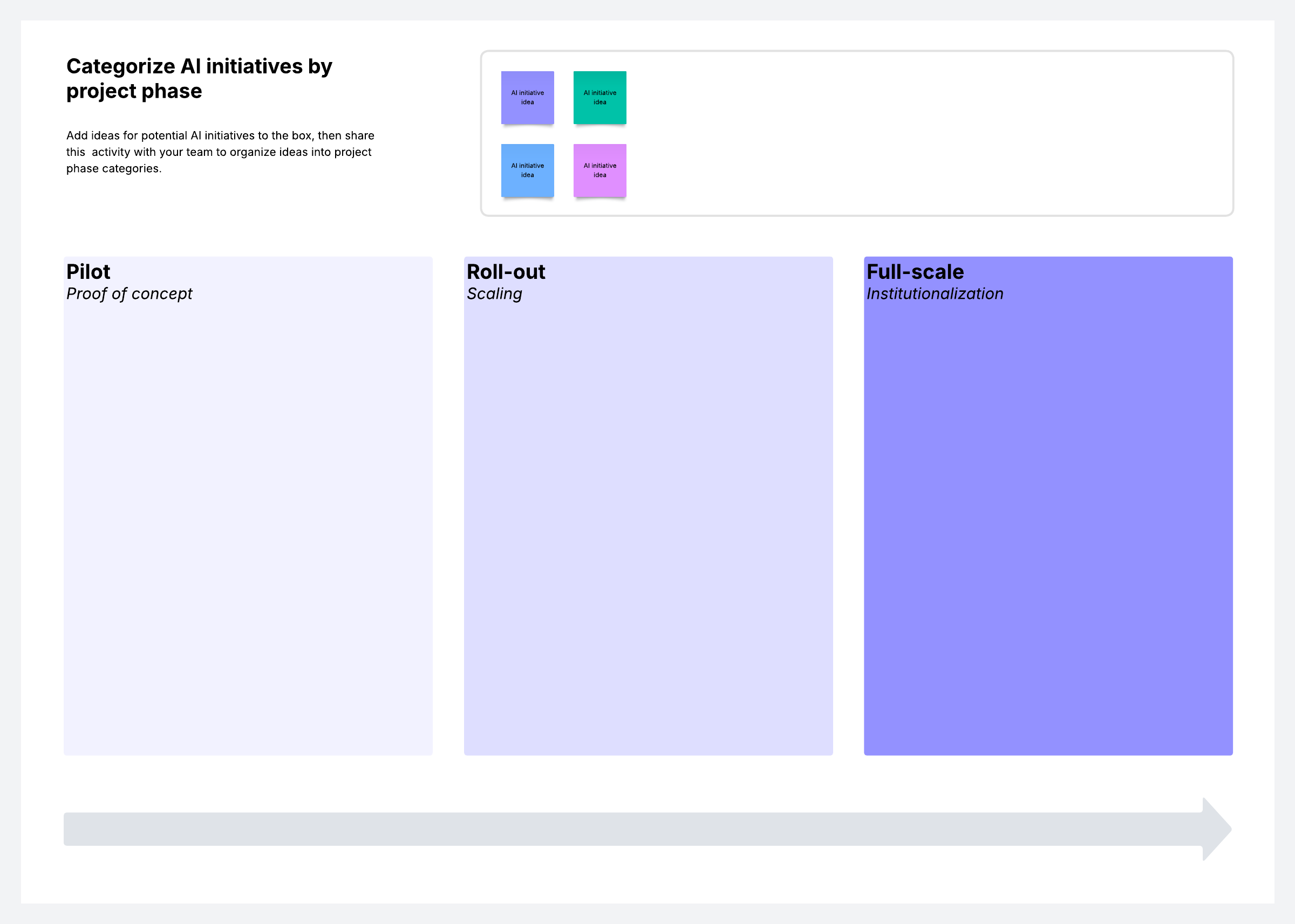Viewport: 1295px width, 924px height.
Task: Select the blue AI initiative sticky note
Action: pyautogui.click(x=527, y=170)
